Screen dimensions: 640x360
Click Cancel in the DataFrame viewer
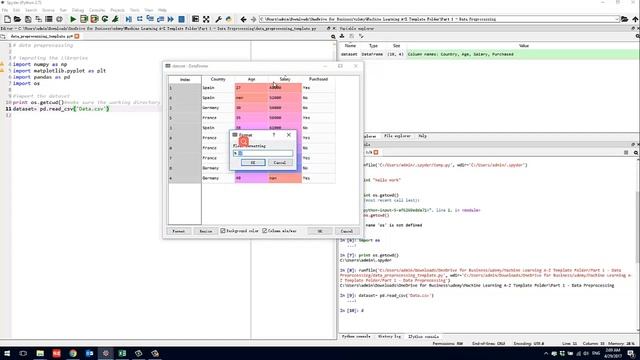pyautogui.click(x=347, y=231)
